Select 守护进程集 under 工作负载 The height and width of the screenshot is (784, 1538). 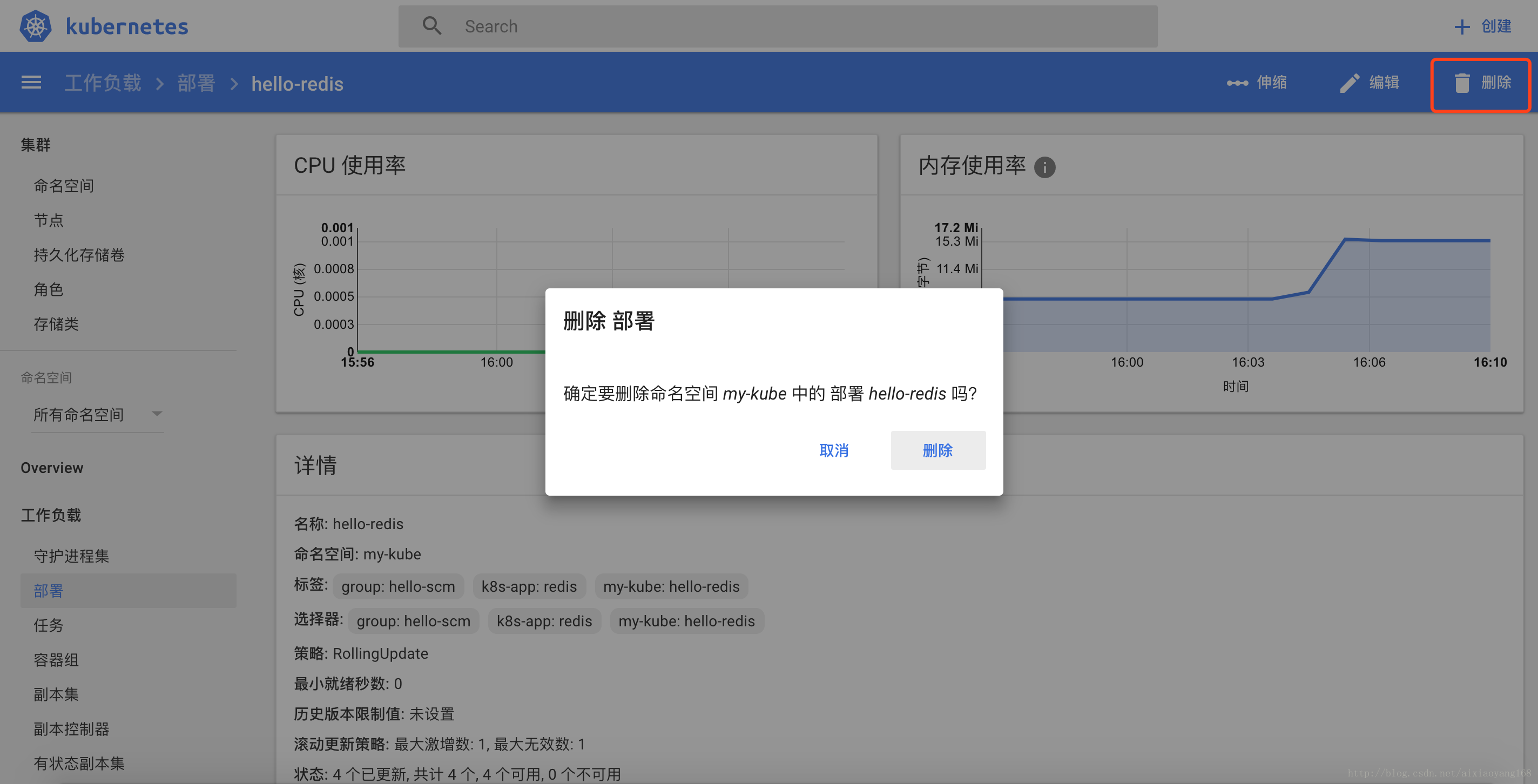[x=70, y=556]
